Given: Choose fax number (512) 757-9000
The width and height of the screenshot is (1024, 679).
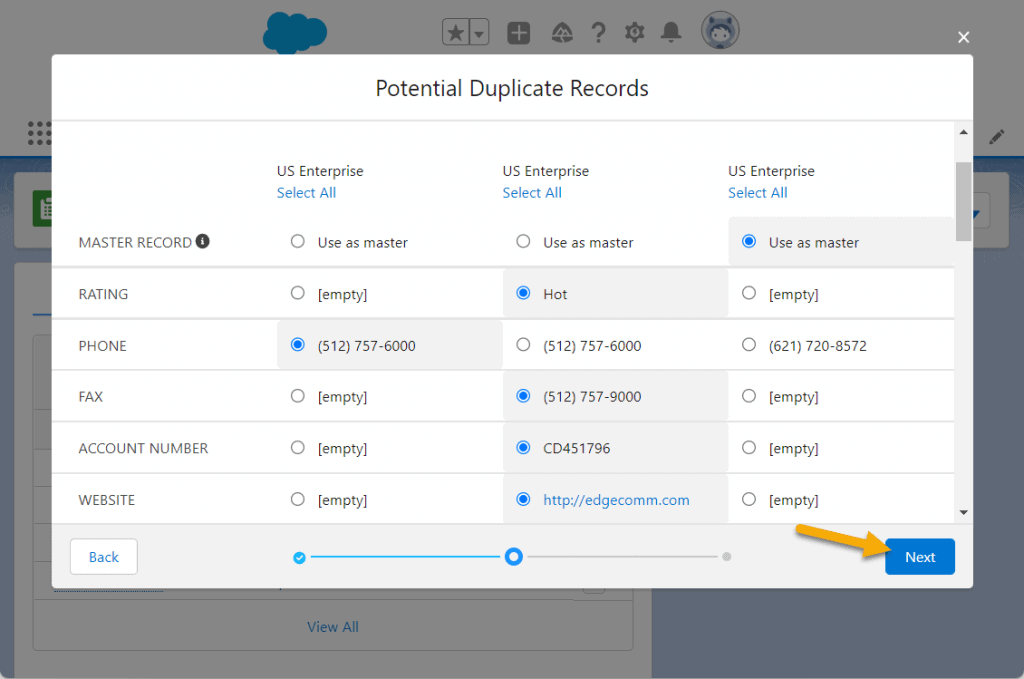Looking at the screenshot, I should click(x=522, y=396).
